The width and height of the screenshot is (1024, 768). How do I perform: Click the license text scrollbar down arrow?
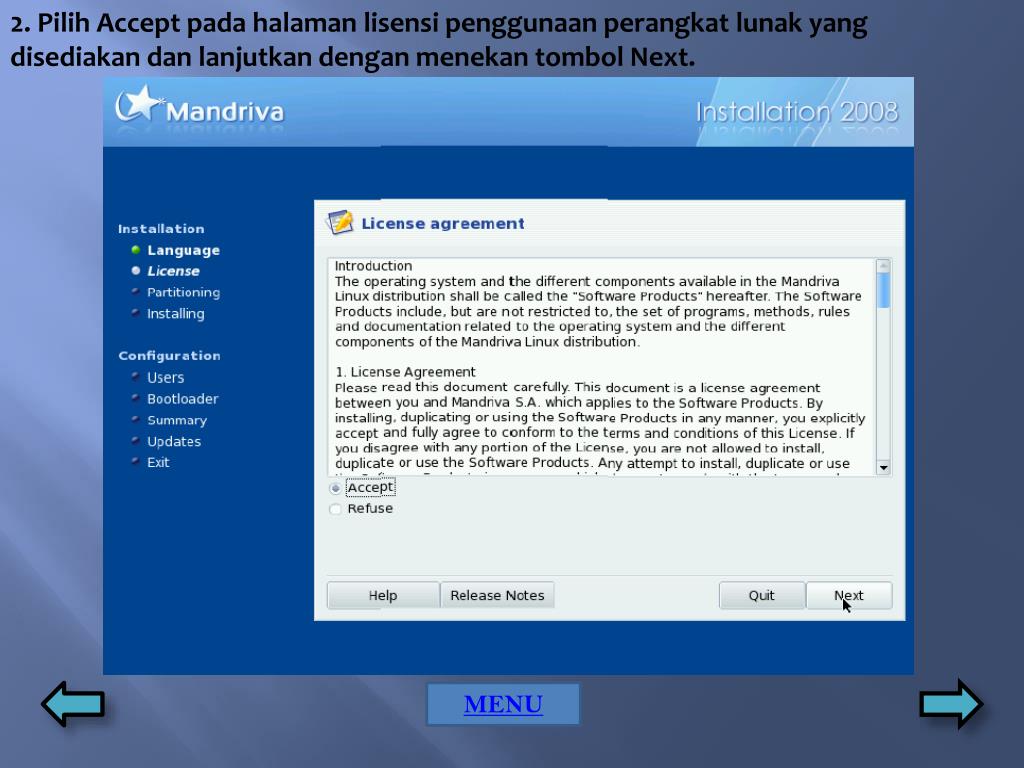tap(883, 468)
